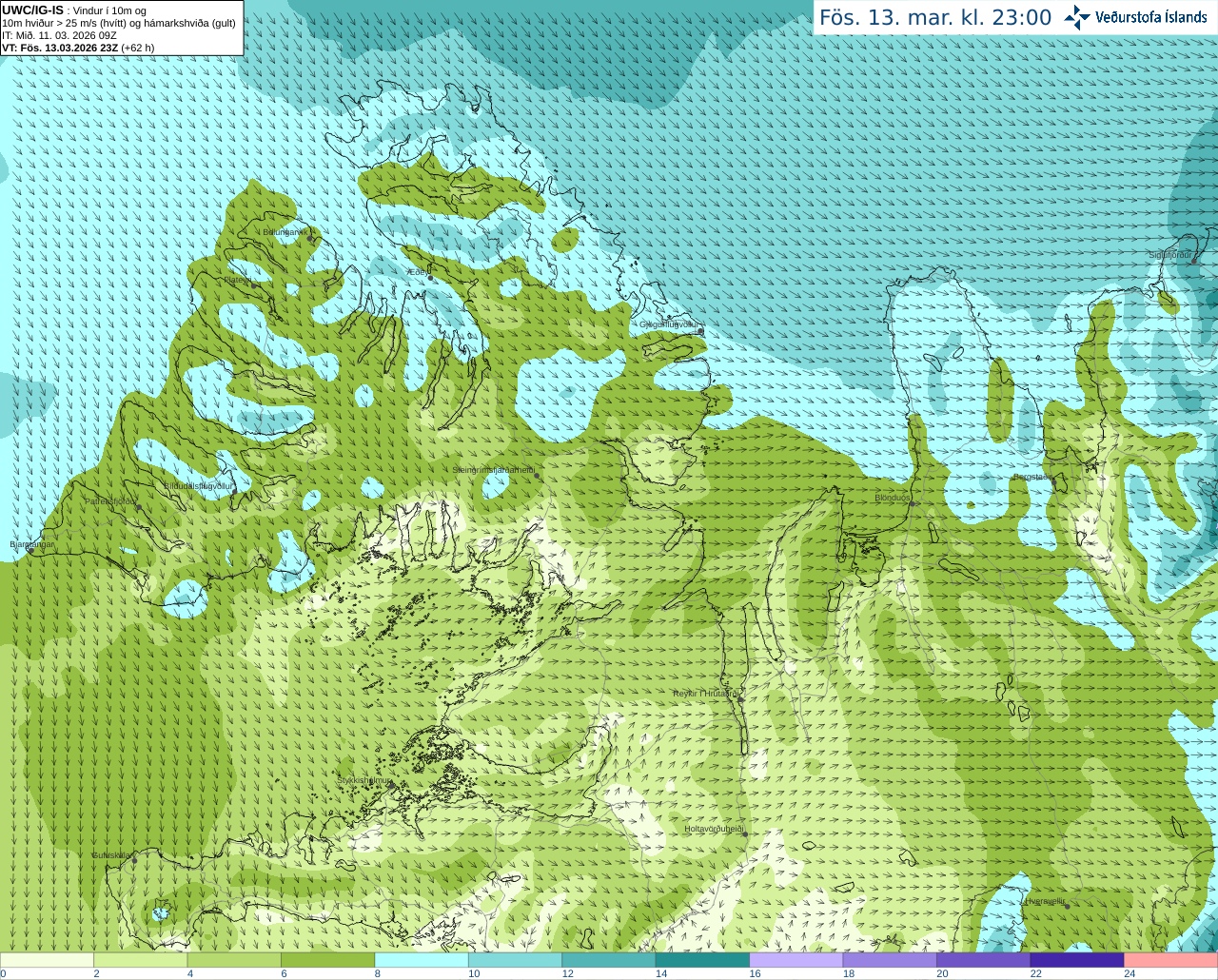Click the Veðurstofa Íslands logo icon
Screen dimensions: 1218x980
[x=1077, y=17]
